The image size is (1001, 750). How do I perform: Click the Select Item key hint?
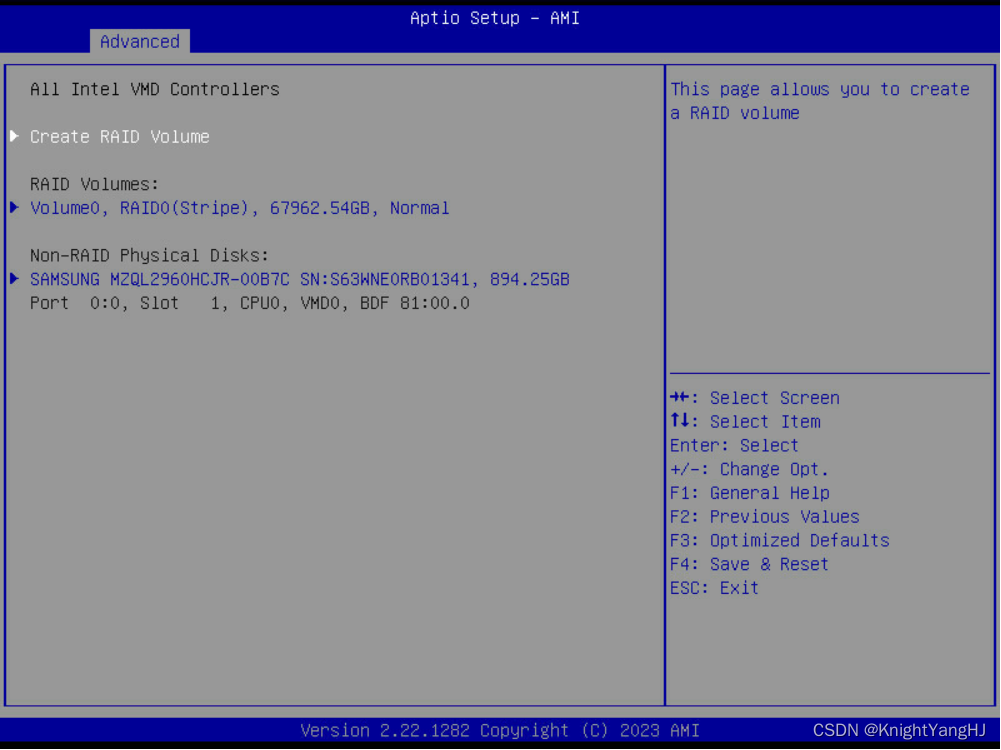tap(745, 422)
